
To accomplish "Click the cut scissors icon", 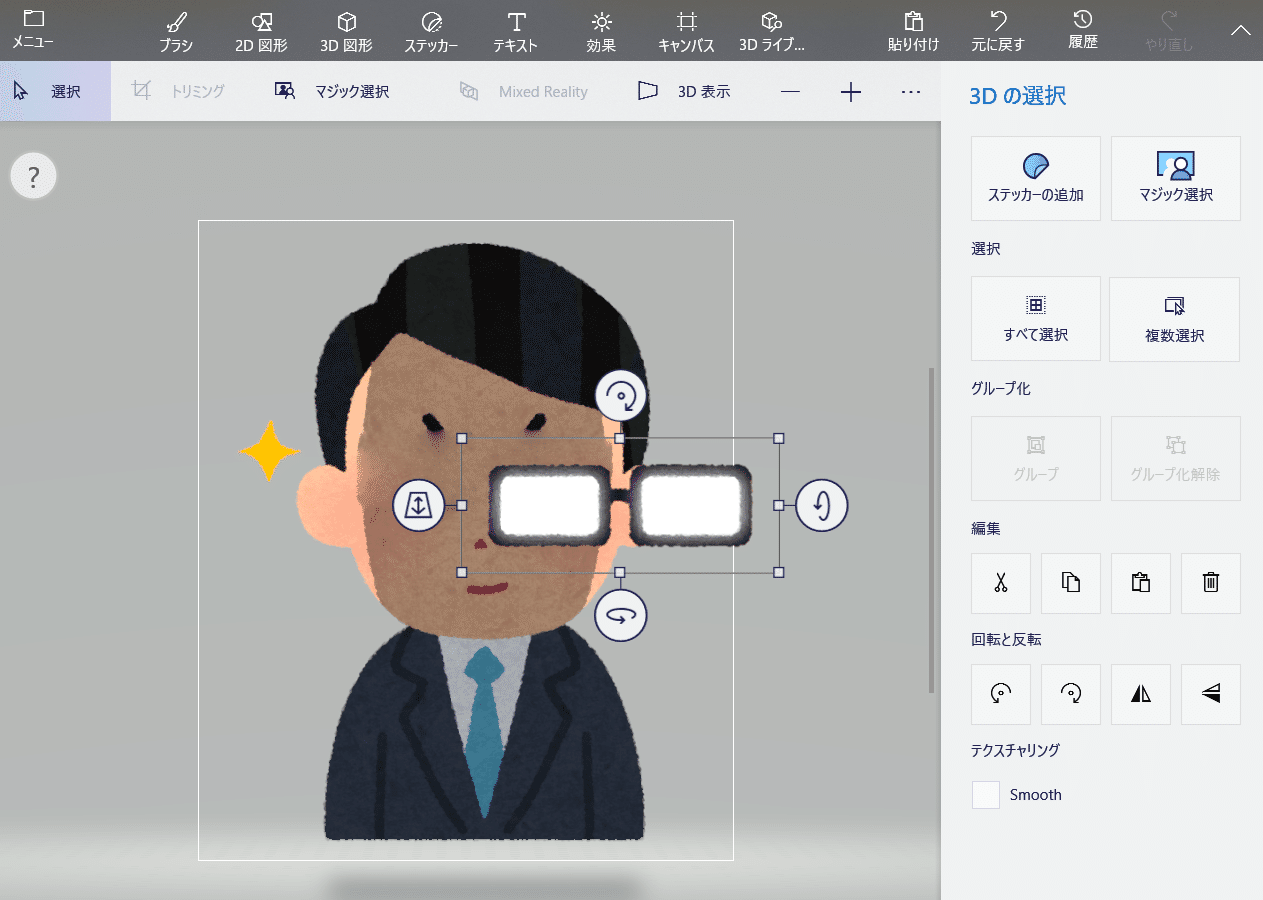I will pyautogui.click(x=1000, y=583).
